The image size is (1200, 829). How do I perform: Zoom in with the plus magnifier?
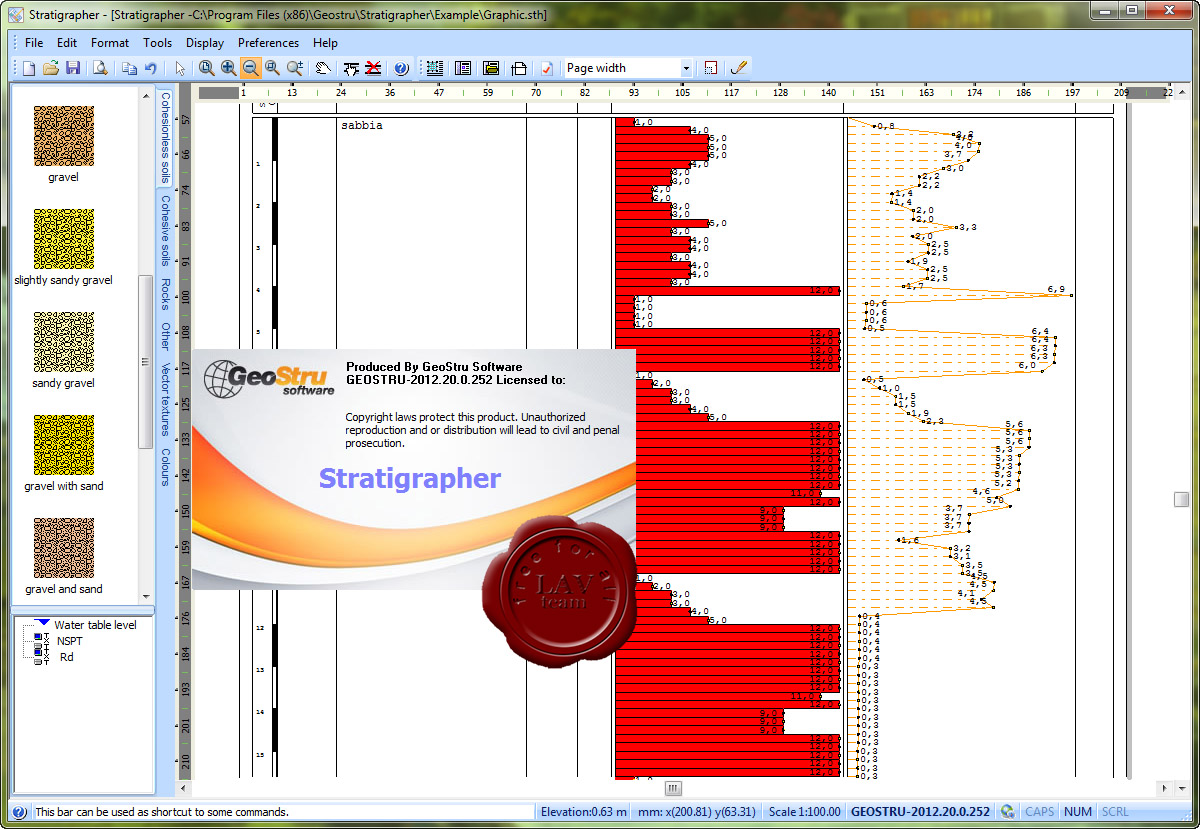[x=228, y=68]
